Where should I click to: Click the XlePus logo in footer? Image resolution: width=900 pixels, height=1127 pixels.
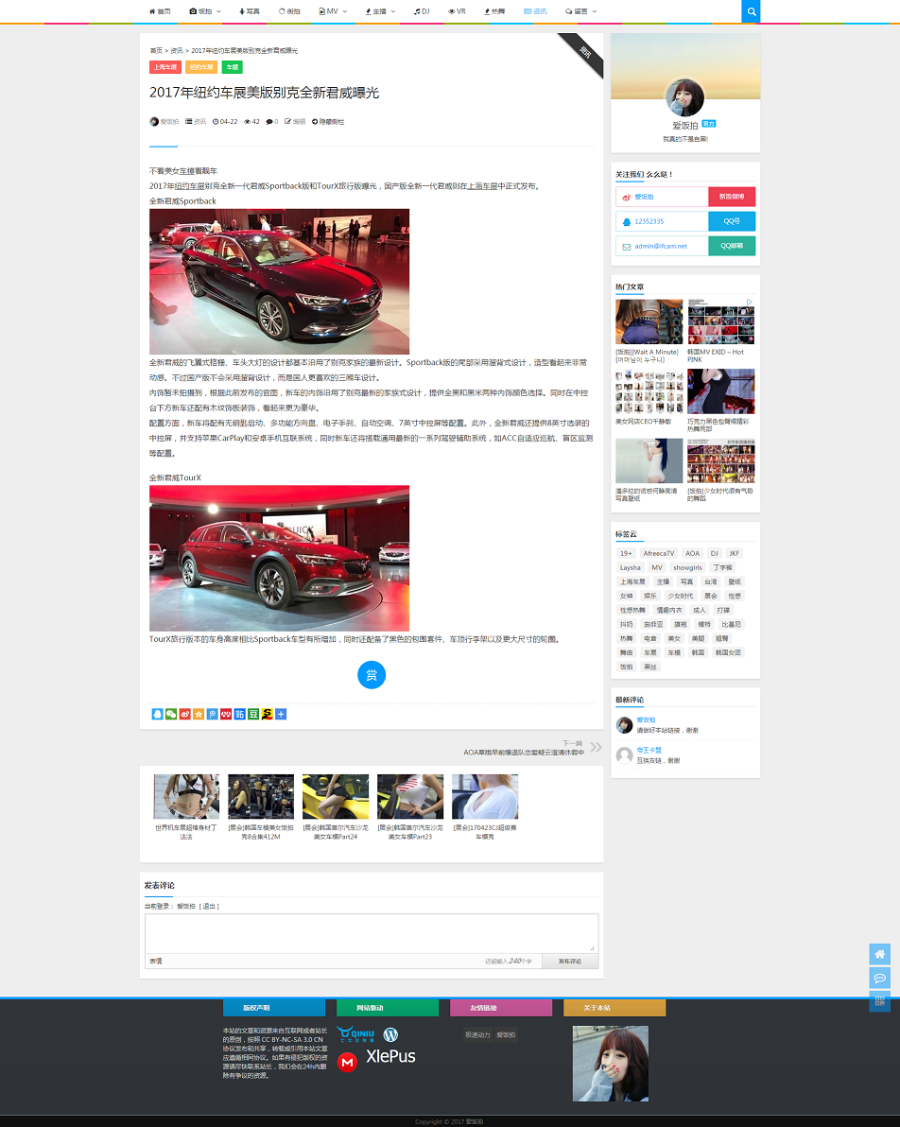click(390, 1056)
